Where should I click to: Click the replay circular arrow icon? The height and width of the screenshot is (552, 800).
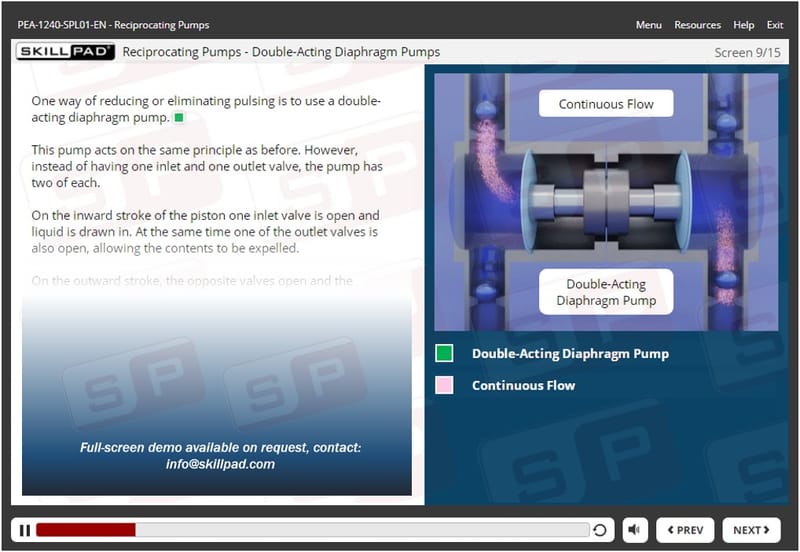click(x=600, y=530)
